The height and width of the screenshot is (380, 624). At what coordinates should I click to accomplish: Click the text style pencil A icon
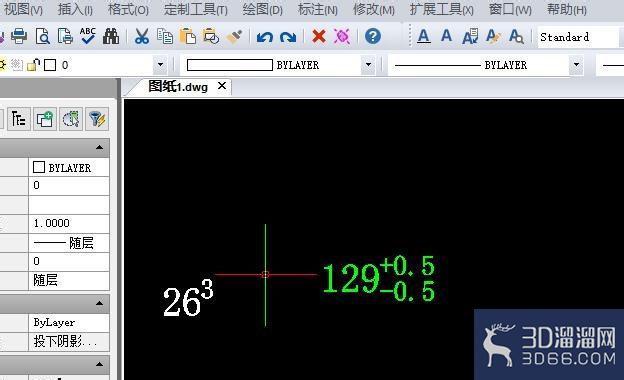(493, 37)
